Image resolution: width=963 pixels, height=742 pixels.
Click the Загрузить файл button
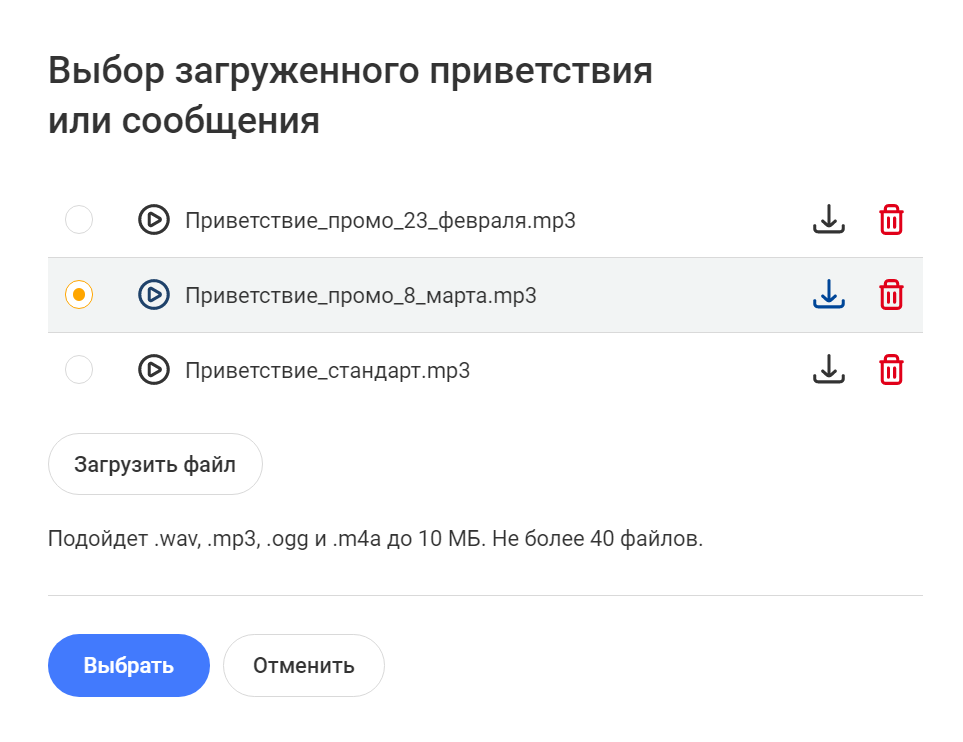click(155, 464)
